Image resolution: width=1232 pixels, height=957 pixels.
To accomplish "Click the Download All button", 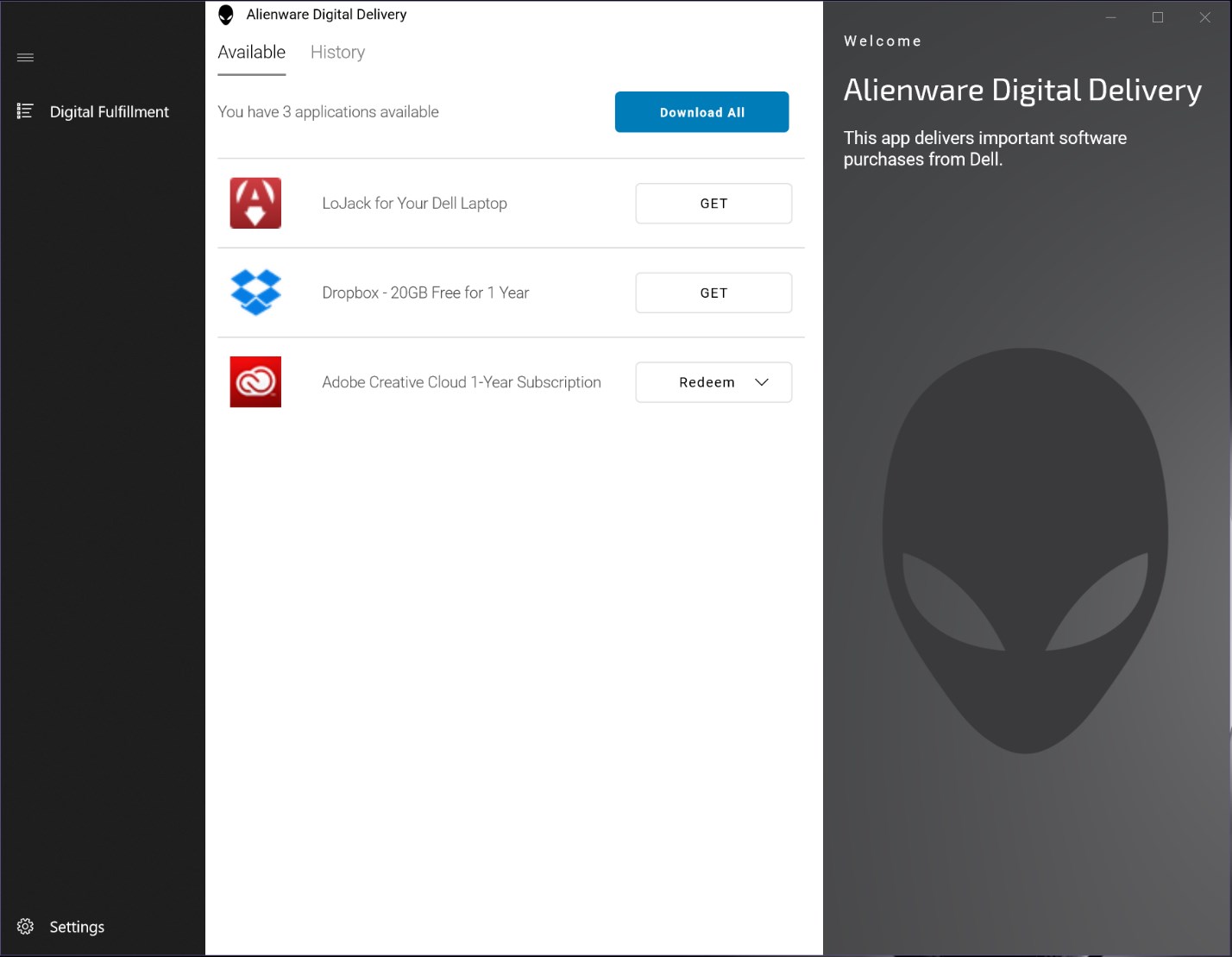I will pyautogui.click(x=701, y=112).
